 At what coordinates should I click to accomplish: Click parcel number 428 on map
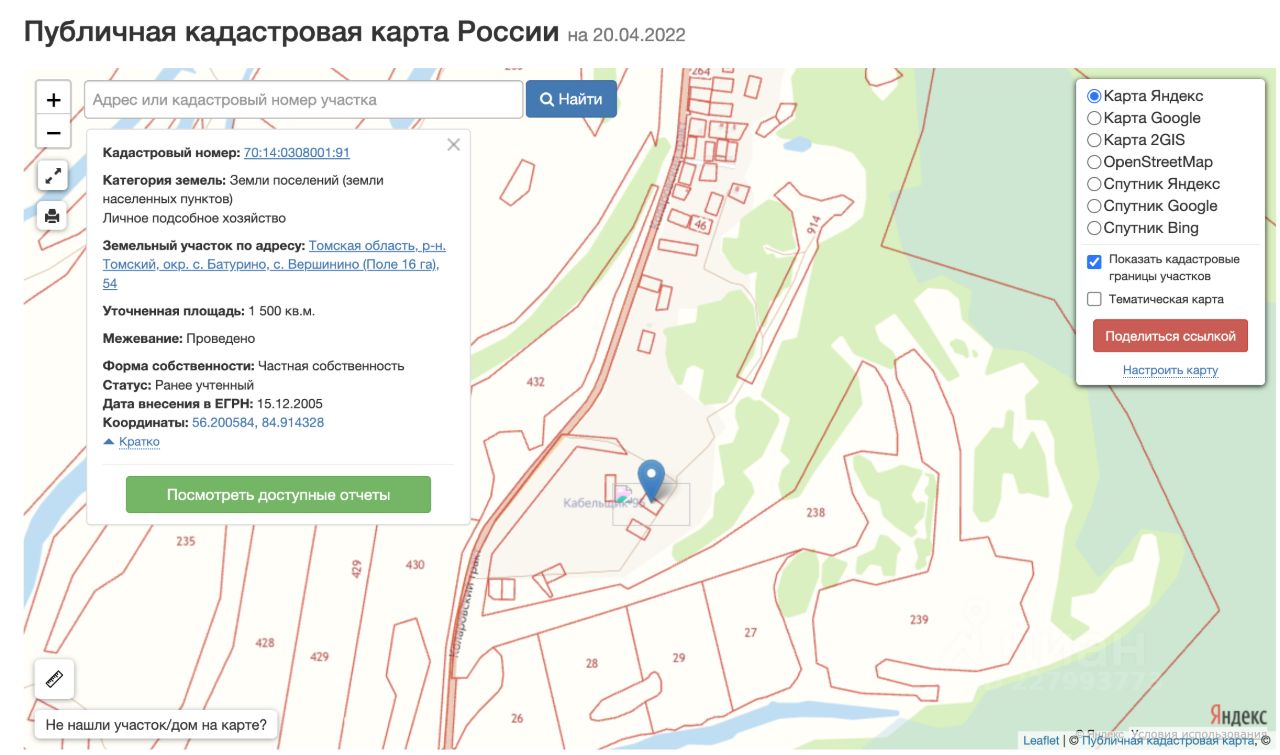tap(264, 642)
